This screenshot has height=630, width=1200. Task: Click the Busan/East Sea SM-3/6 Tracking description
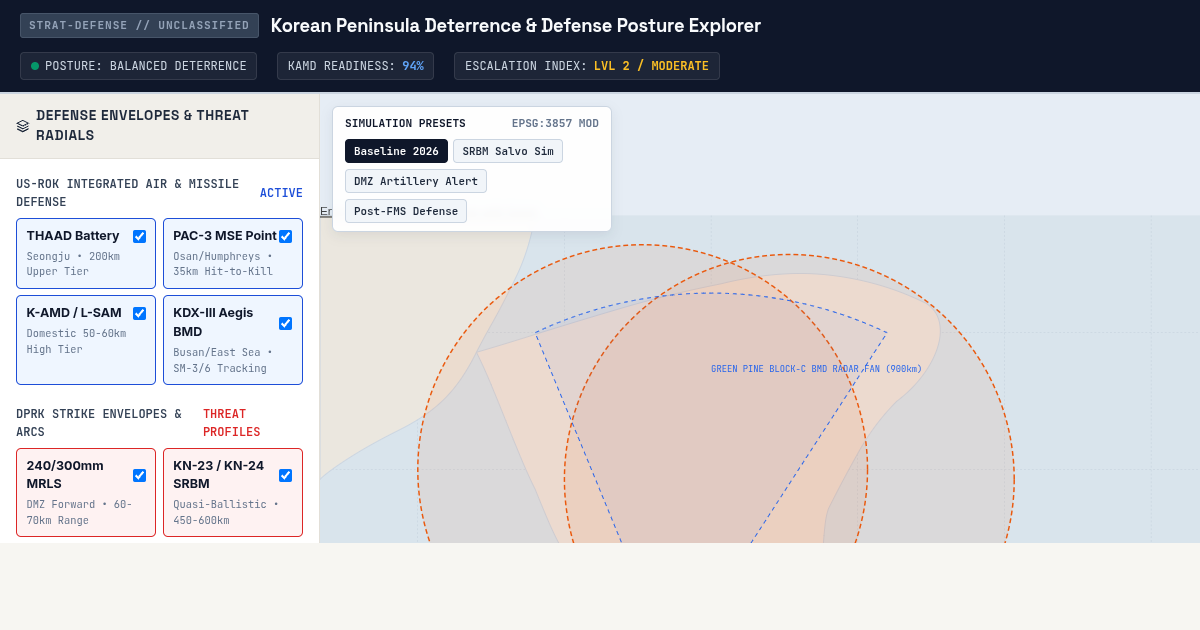(223, 360)
